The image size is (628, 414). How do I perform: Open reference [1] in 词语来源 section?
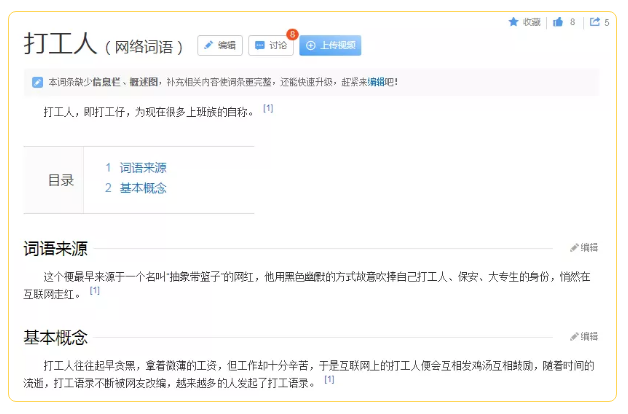click(95, 291)
